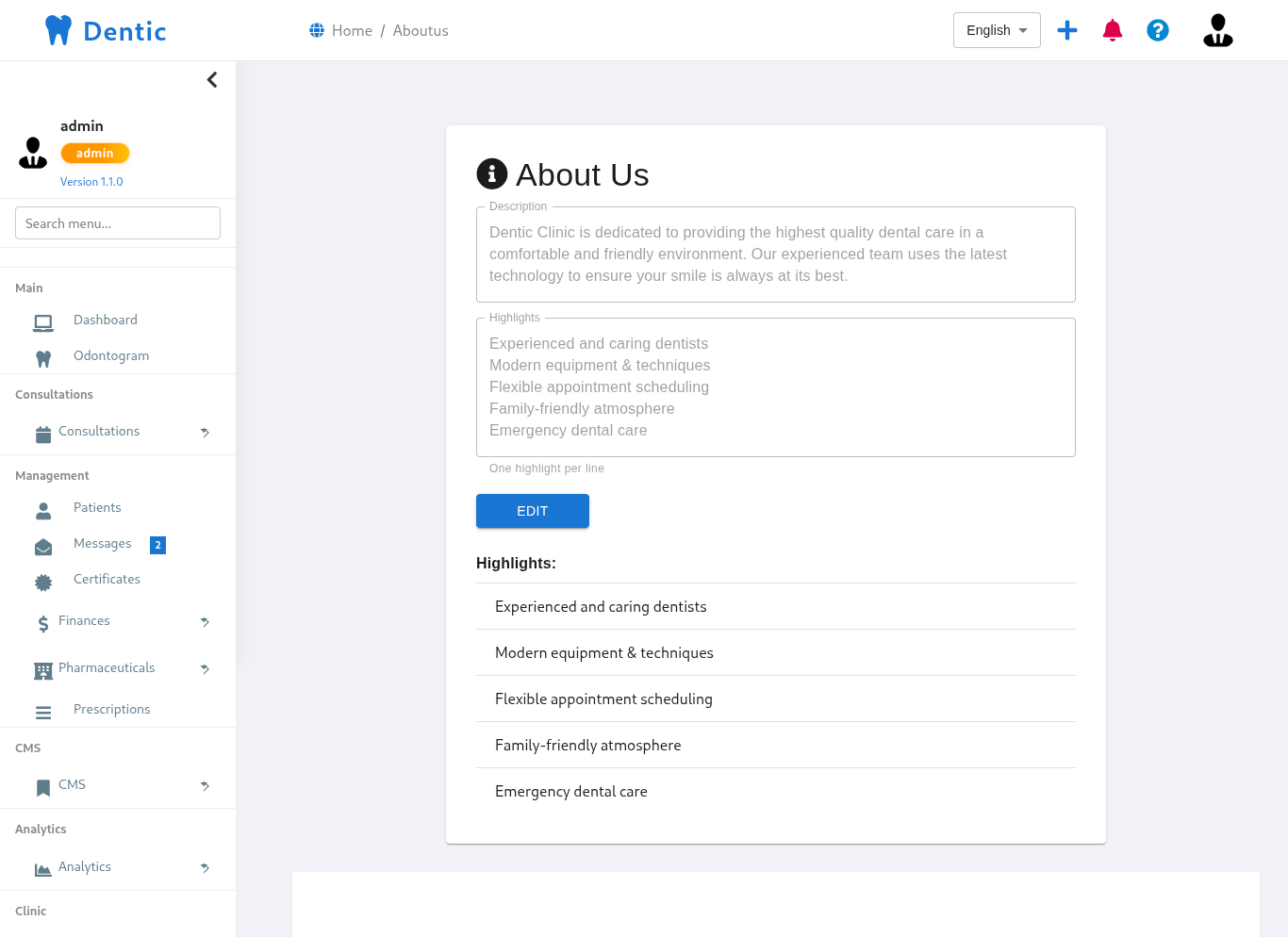Open Dashboard from the sidebar
This screenshot has width=1288, height=937.
pos(106,321)
